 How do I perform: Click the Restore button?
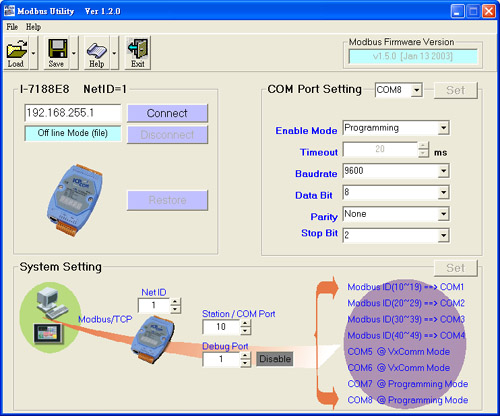[167, 200]
